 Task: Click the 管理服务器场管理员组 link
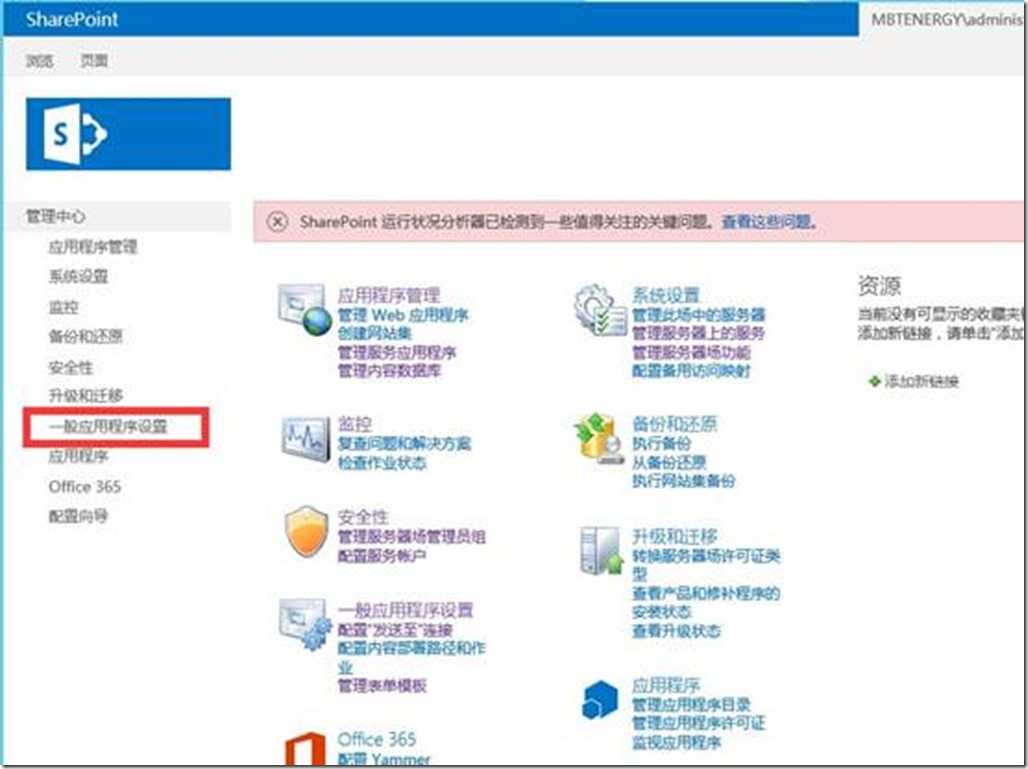point(412,537)
